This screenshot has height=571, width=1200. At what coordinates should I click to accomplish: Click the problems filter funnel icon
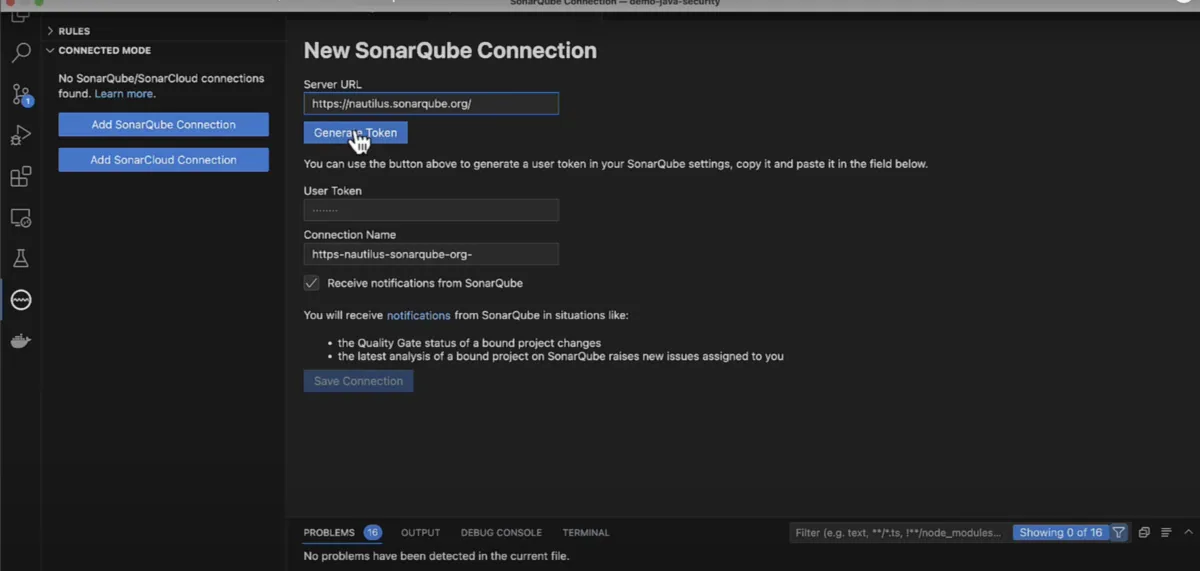(1119, 533)
